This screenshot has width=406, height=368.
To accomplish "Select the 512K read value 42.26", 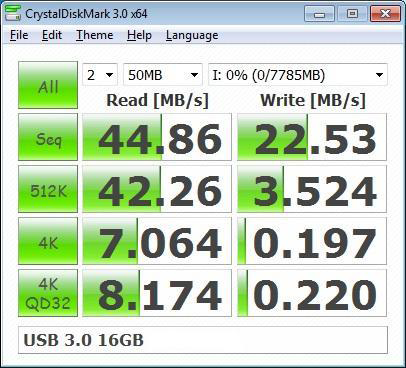I will (x=157, y=189).
